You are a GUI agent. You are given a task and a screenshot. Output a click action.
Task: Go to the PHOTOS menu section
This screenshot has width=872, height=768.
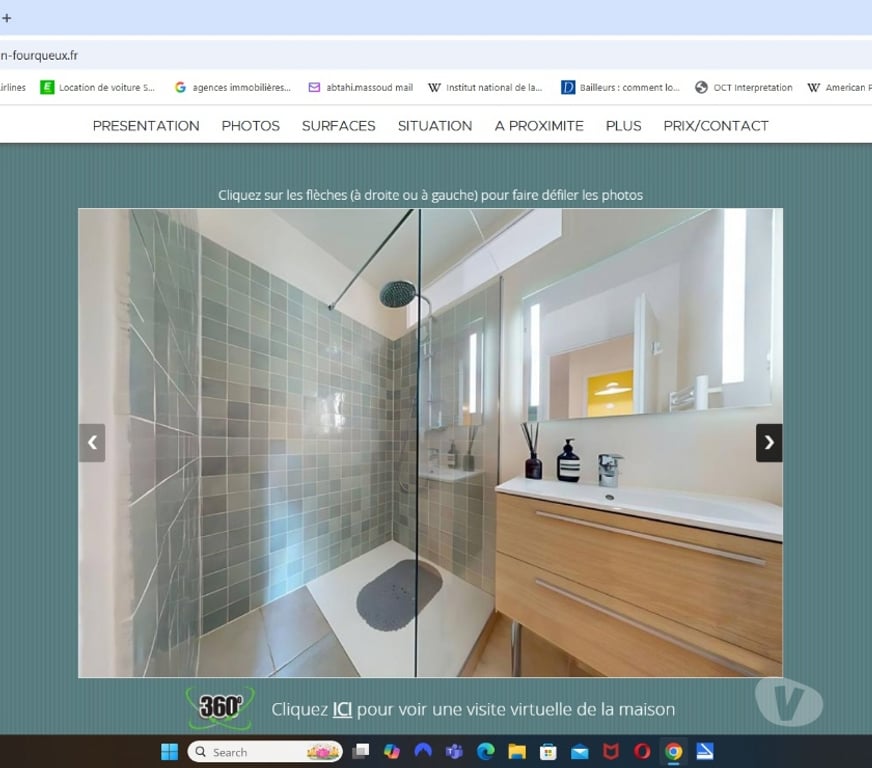tap(250, 125)
